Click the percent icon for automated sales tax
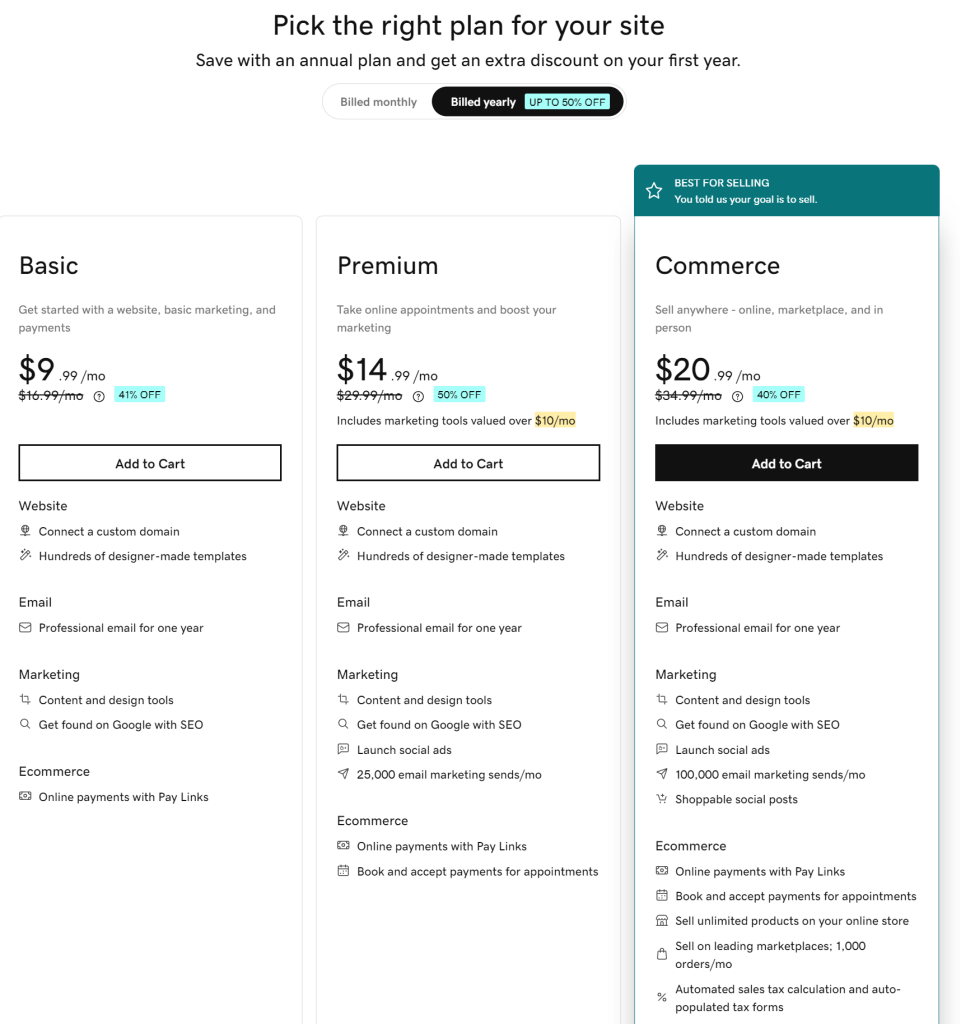Image resolution: width=961 pixels, height=1024 pixels. click(x=661, y=997)
